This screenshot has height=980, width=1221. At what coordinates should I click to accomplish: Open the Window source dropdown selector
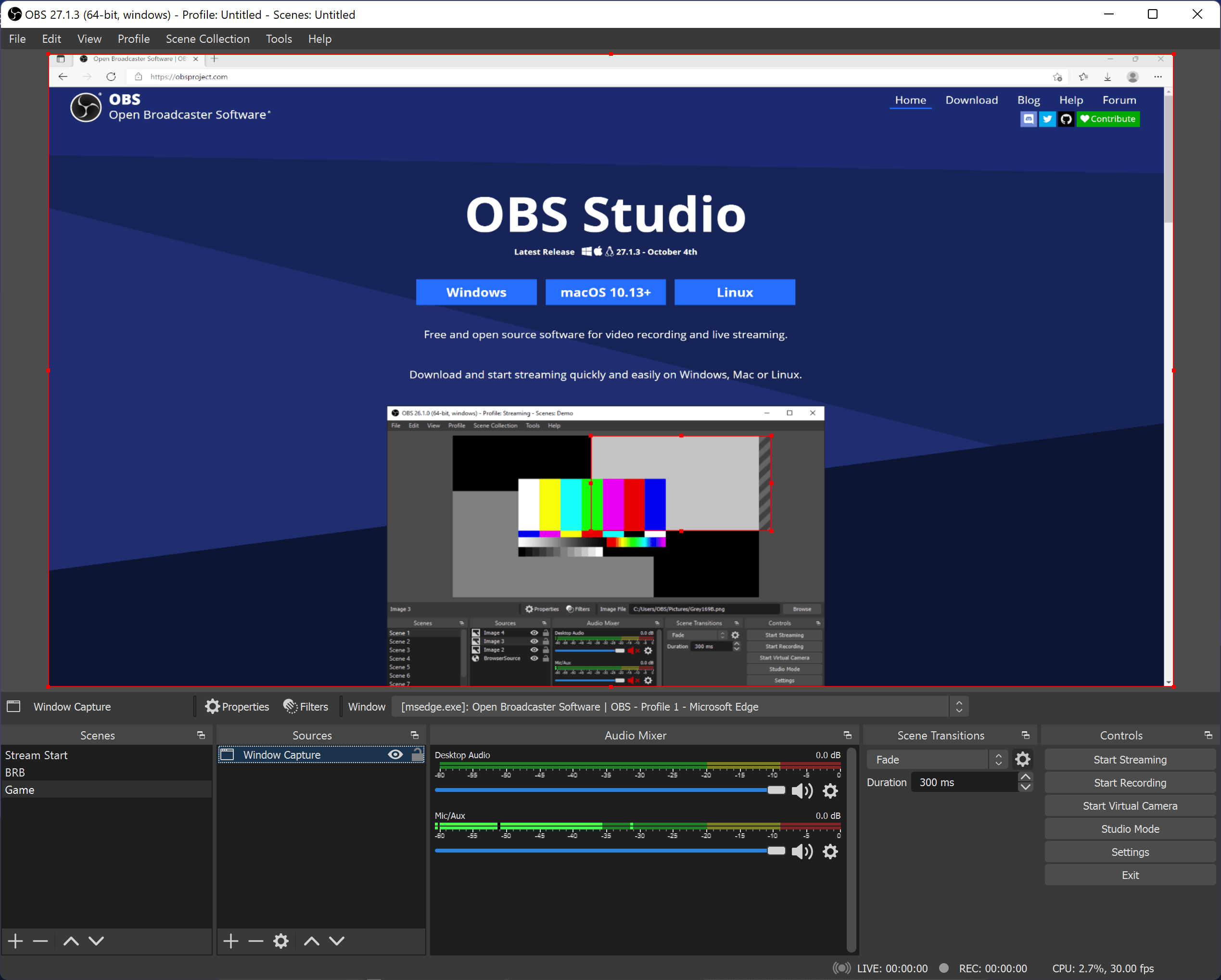point(958,707)
